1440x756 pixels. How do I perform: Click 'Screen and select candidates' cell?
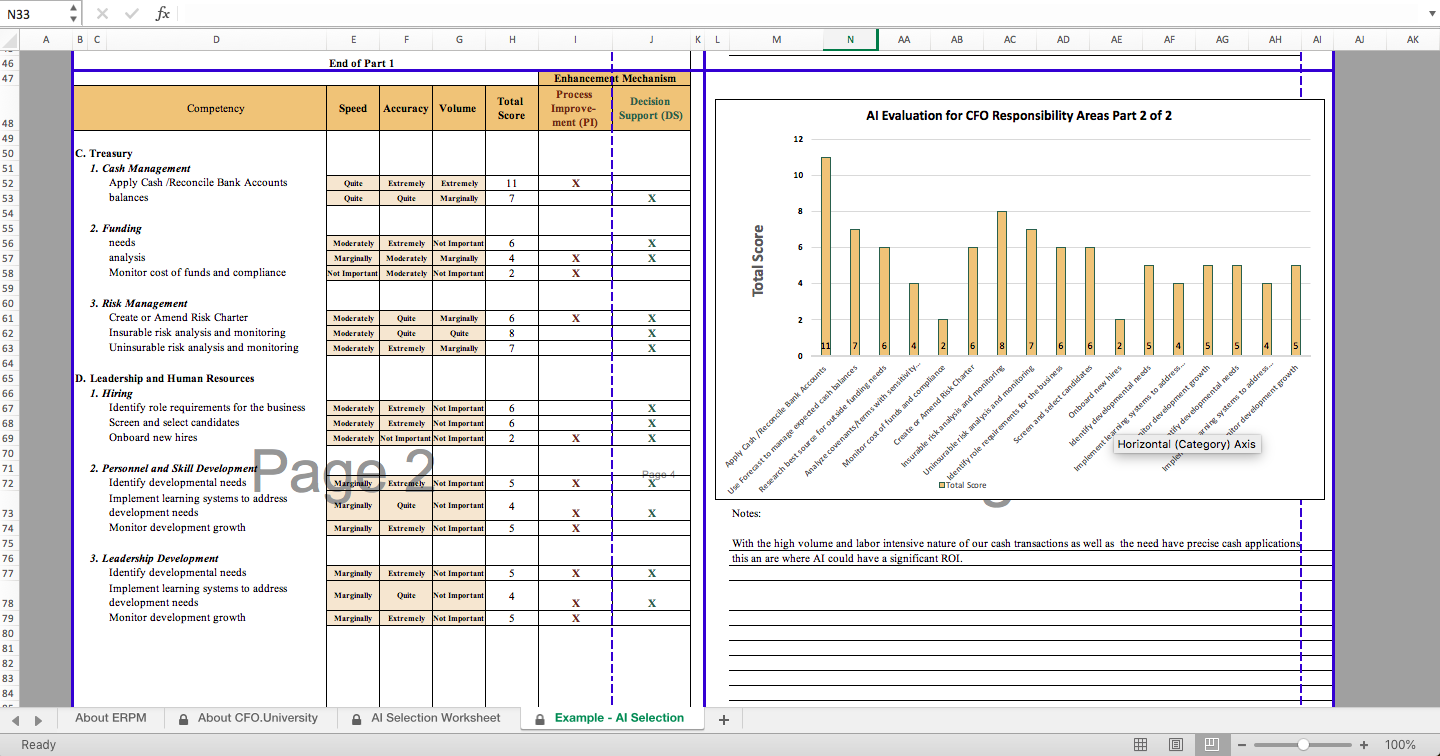coord(174,423)
